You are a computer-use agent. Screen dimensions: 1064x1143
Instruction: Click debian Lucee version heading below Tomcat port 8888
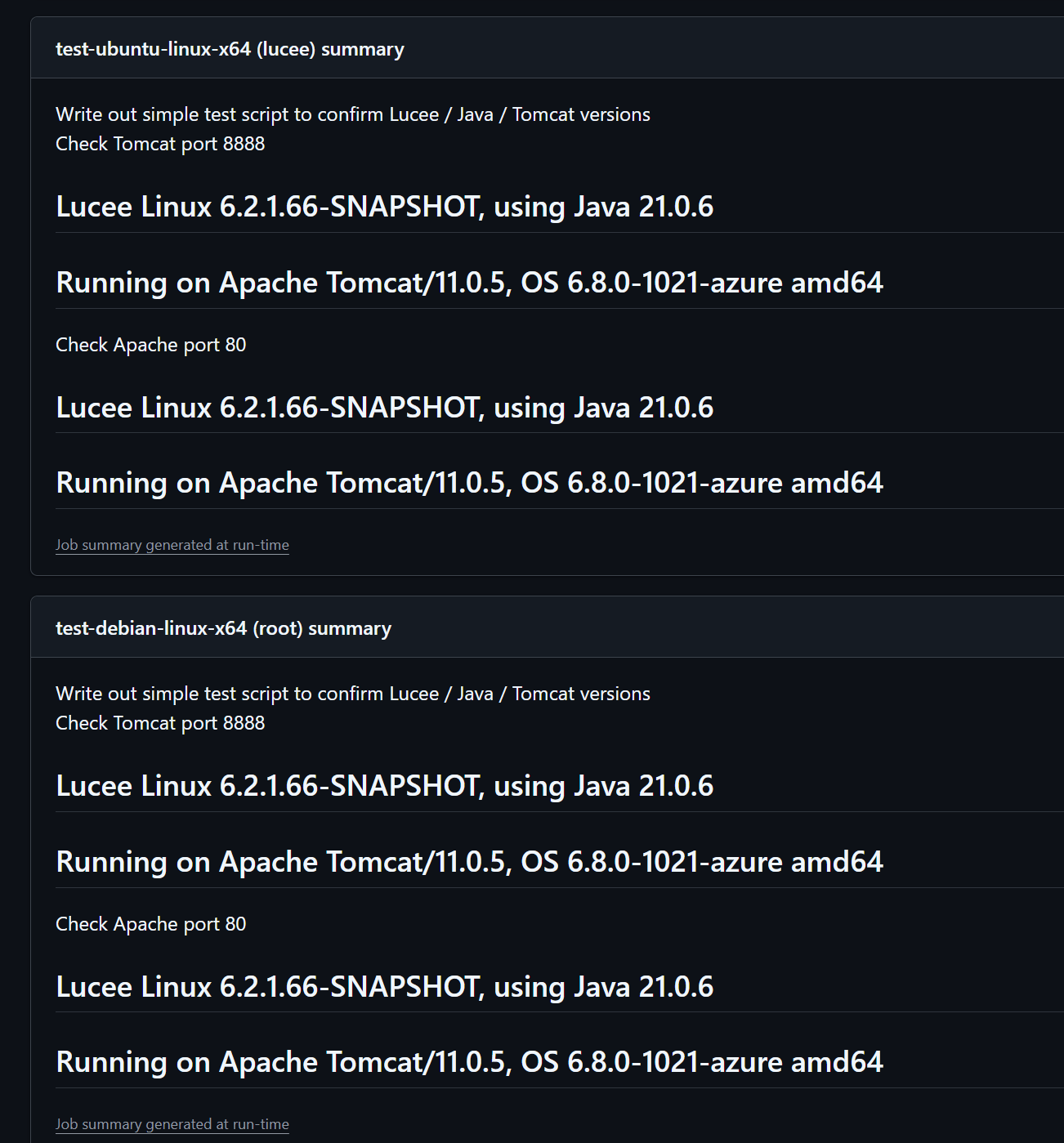(x=385, y=786)
